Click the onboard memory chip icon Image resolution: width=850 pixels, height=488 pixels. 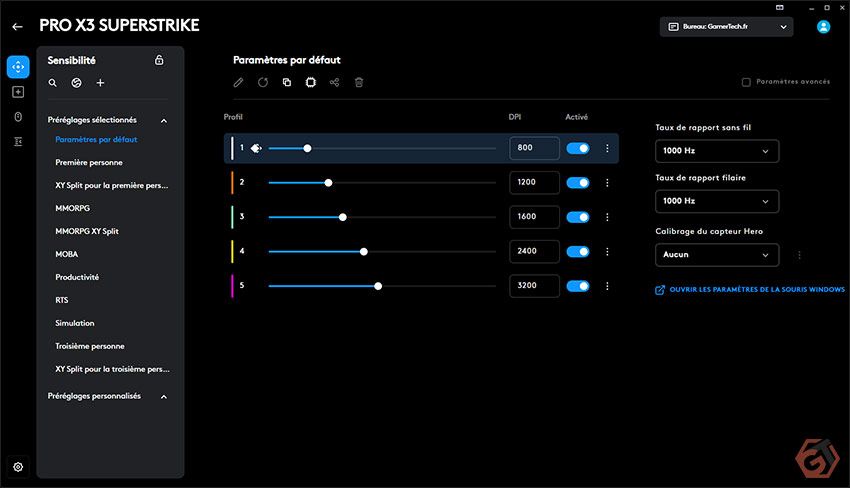[x=311, y=82]
